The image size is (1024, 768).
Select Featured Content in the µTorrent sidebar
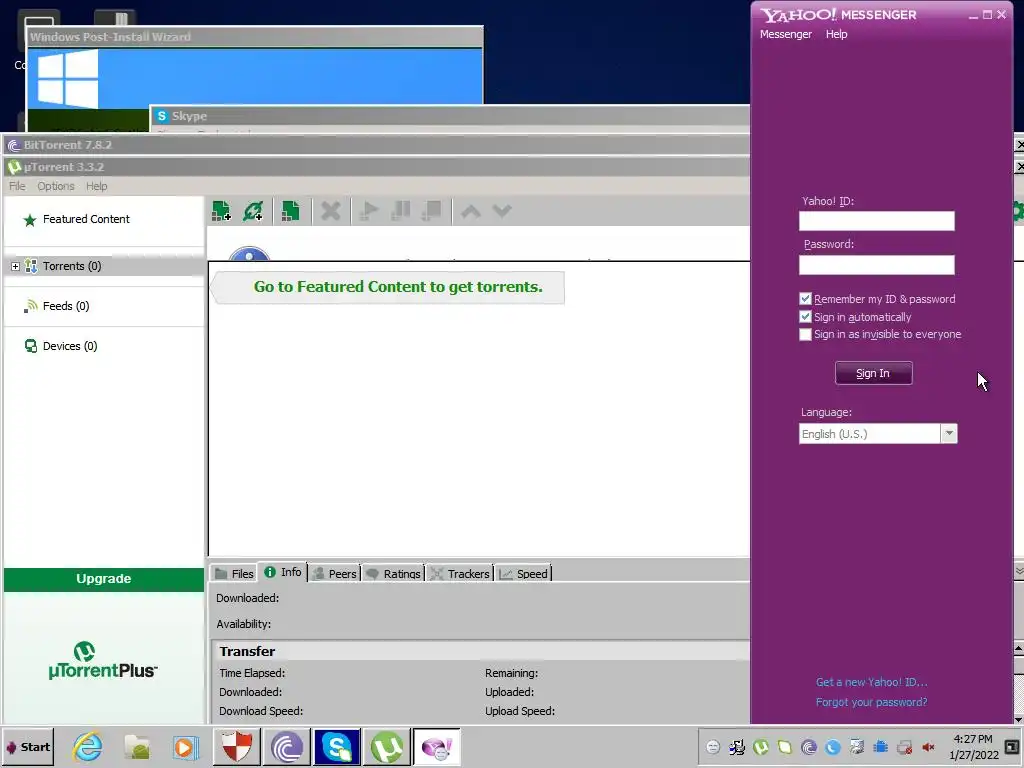pos(86,219)
